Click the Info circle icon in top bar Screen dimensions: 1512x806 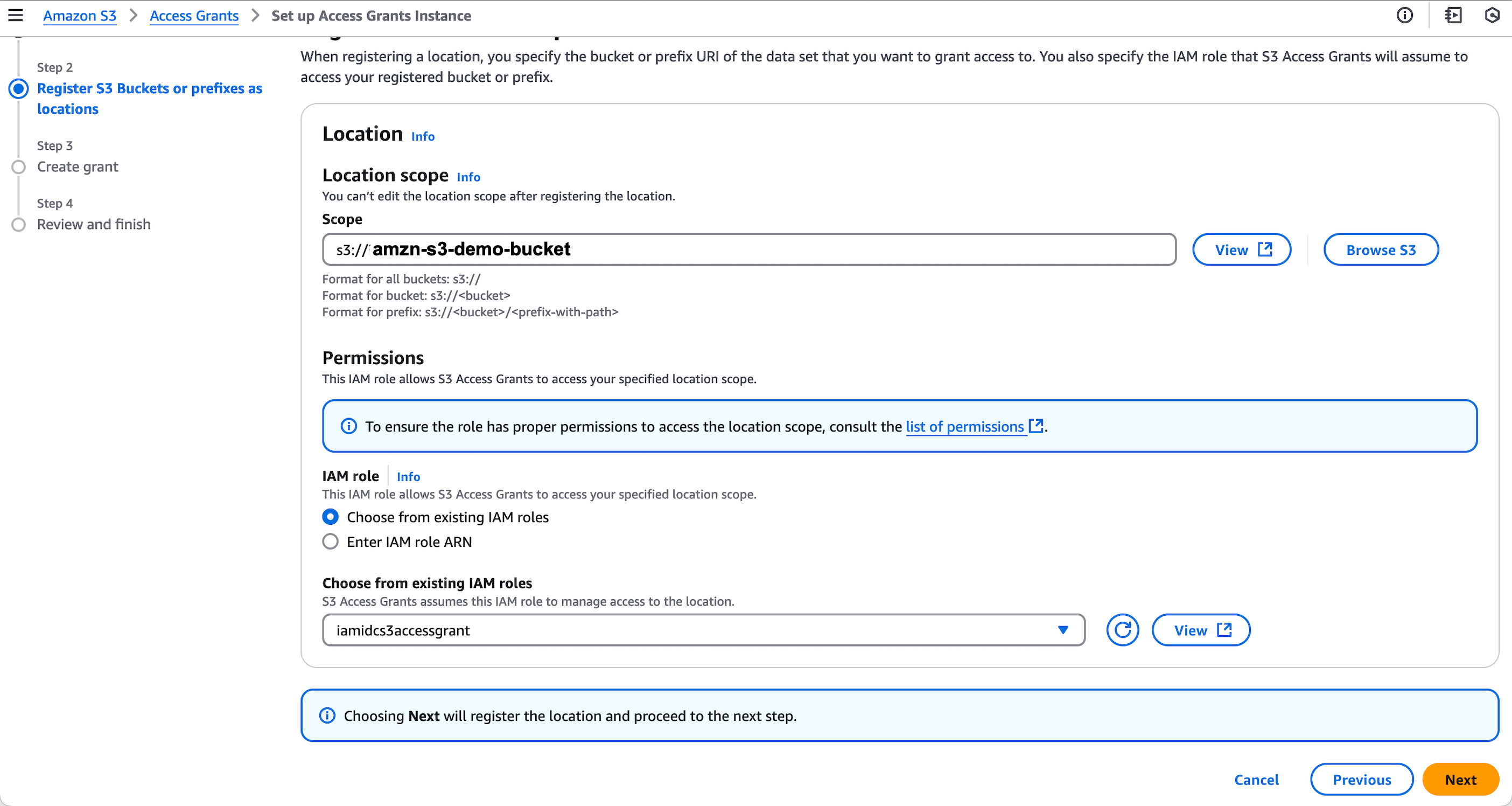(1405, 15)
